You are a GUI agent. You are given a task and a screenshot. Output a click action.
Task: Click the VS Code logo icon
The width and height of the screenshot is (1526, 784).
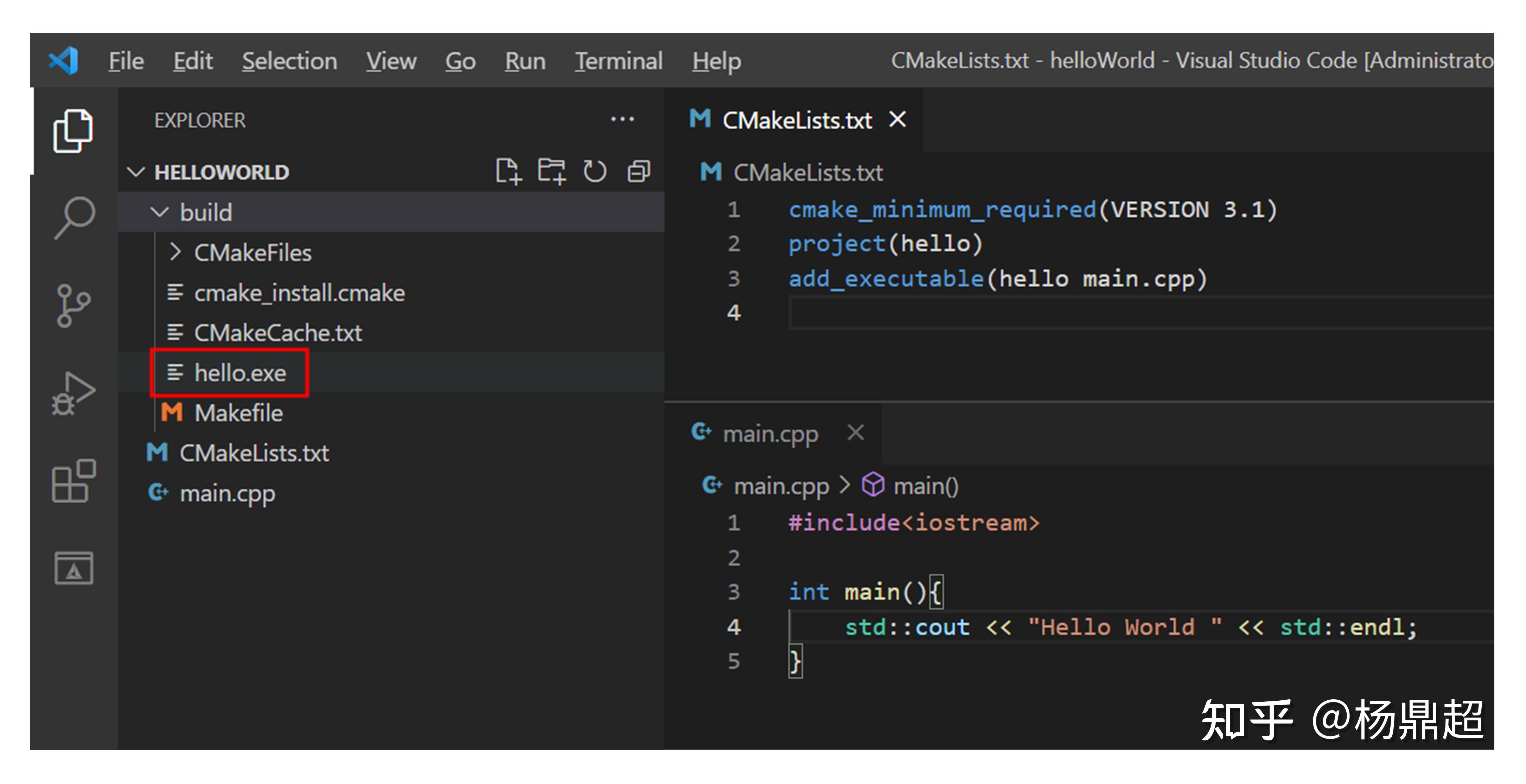pos(63,60)
